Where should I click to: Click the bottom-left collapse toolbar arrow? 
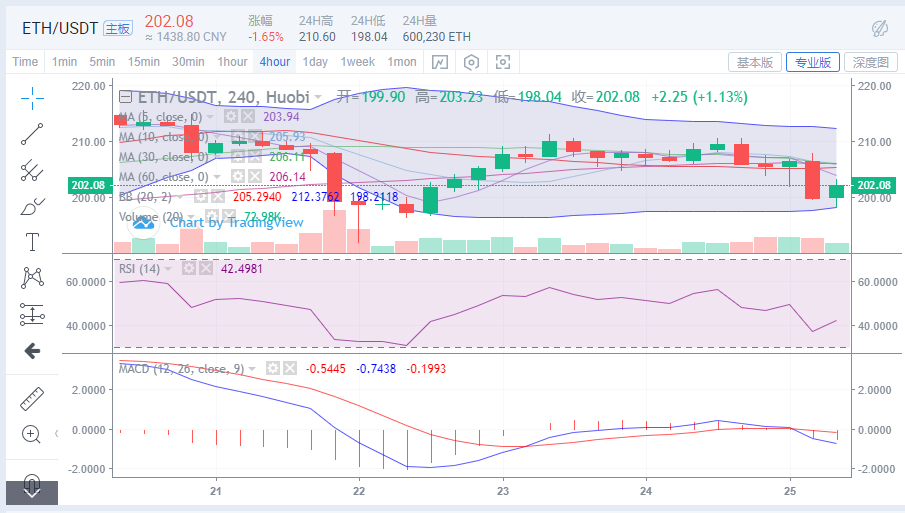click(x=32, y=493)
